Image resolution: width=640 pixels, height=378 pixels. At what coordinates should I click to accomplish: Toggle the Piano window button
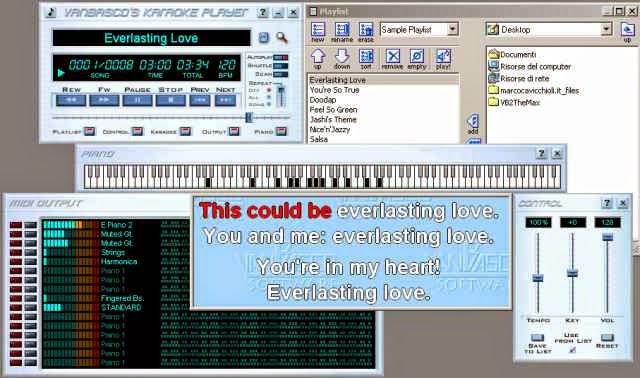[282, 131]
